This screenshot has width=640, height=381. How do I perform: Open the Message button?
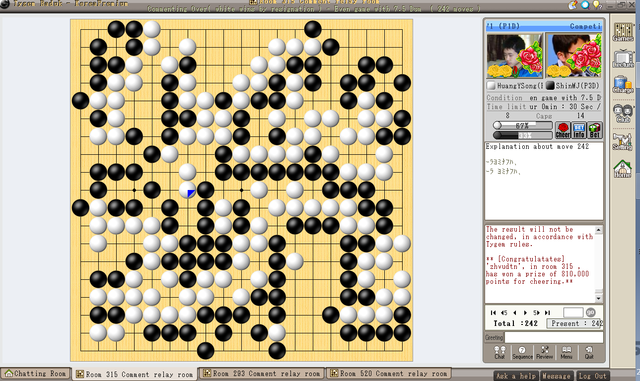coord(557,376)
